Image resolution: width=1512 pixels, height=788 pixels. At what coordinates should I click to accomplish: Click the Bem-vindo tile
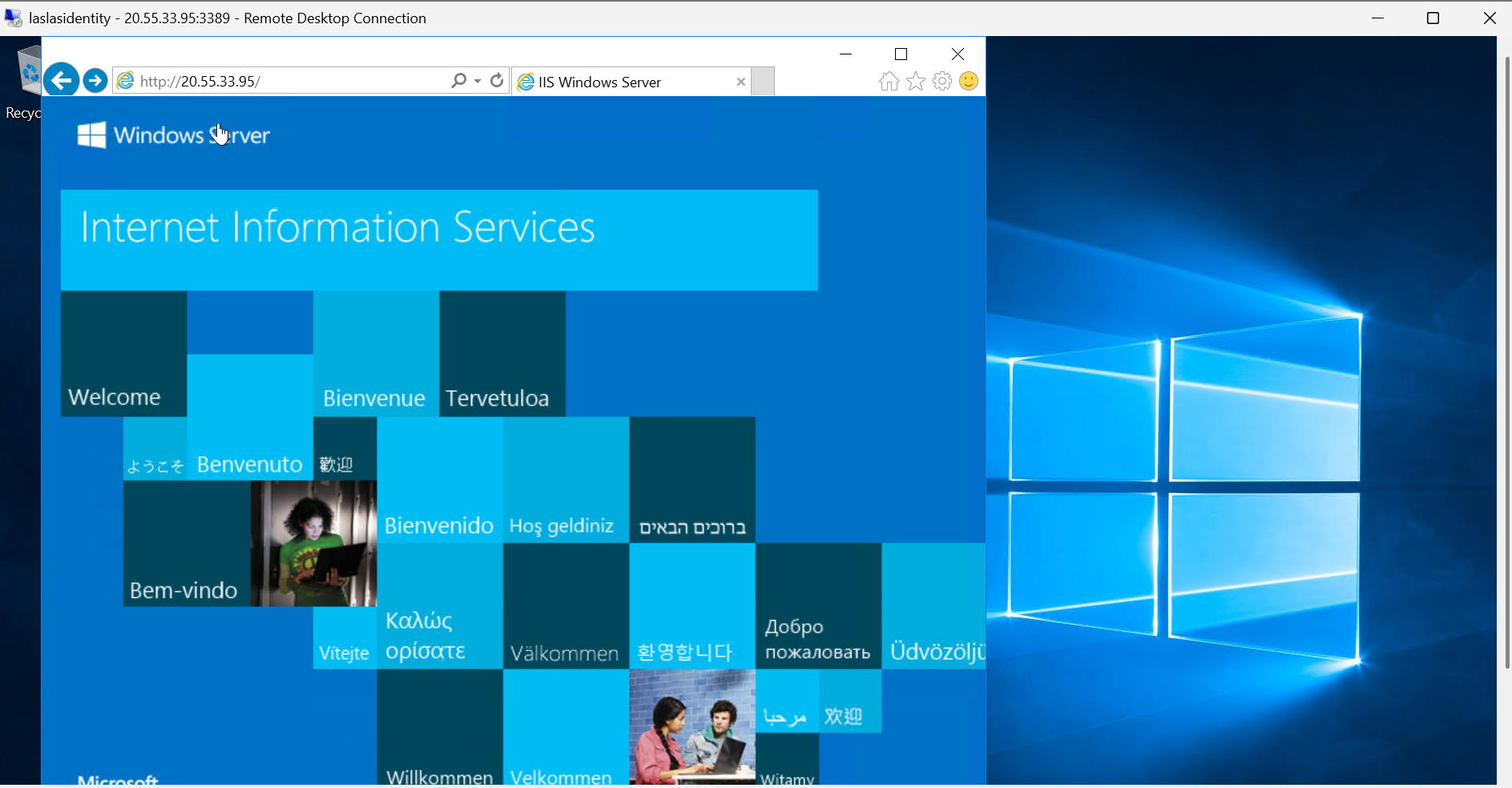click(x=187, y=543)
